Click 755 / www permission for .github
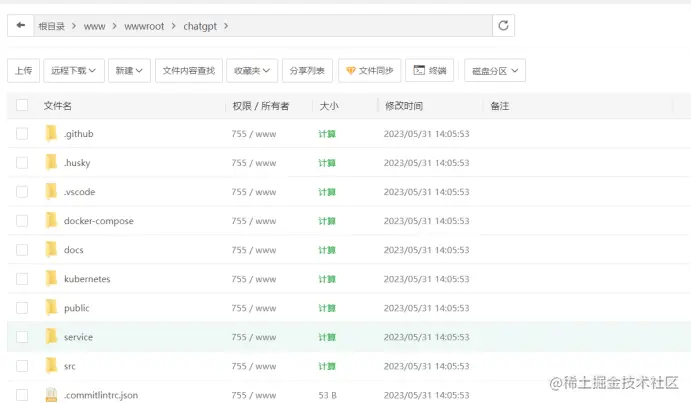This screenshot has width=692, height=404. click(254, 134)
